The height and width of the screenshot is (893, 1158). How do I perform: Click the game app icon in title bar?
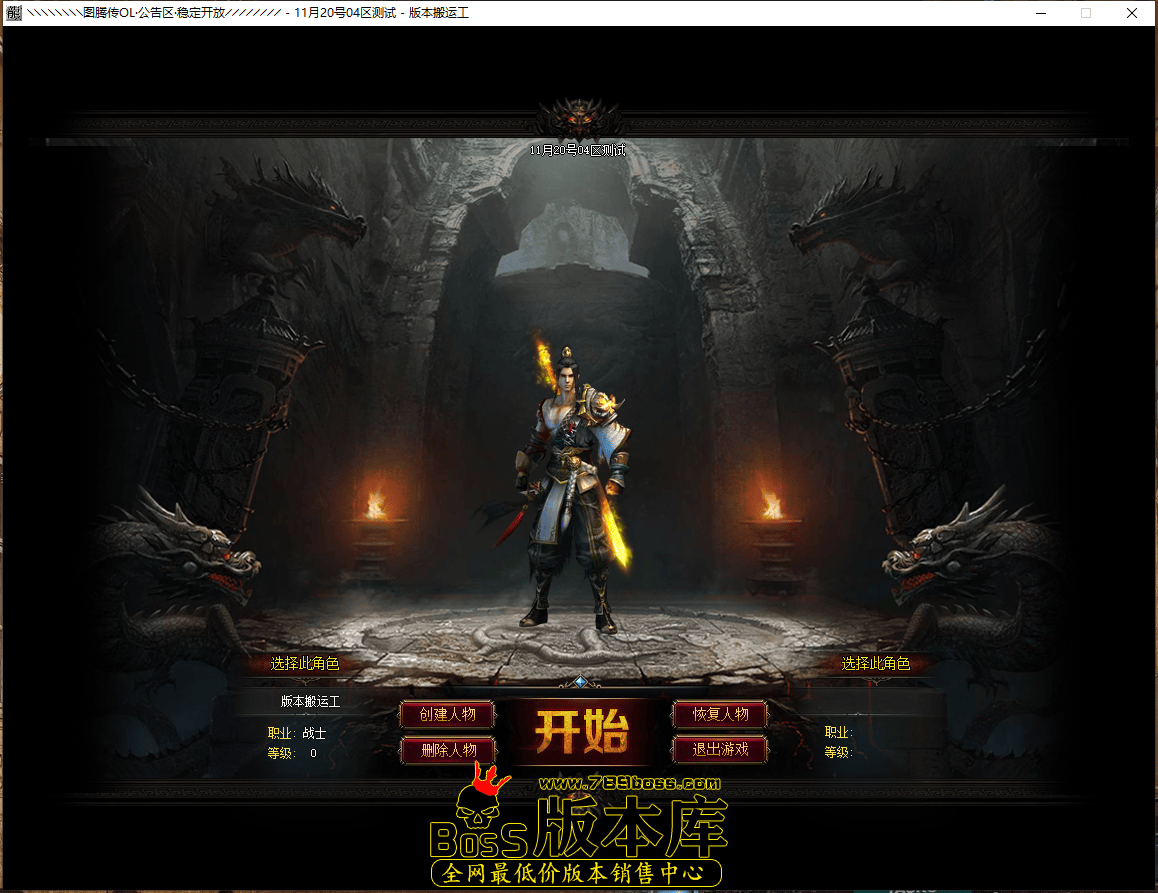[14, 13]
